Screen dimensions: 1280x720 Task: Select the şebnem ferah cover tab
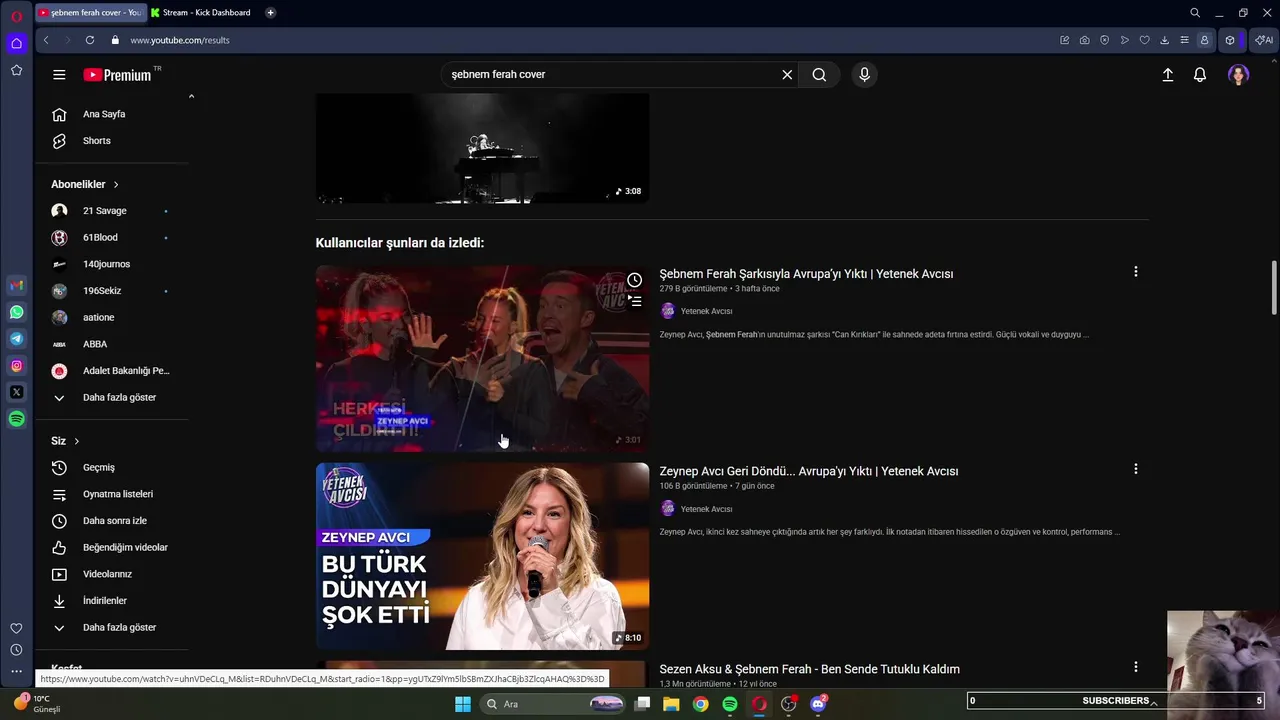point(90,13)
